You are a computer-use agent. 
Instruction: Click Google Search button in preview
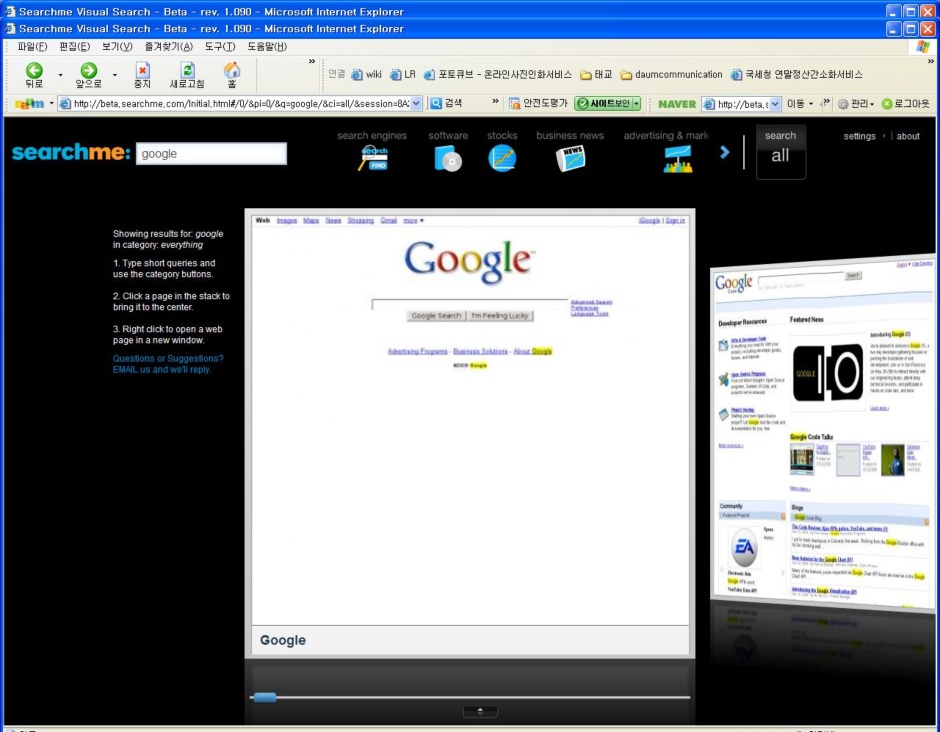[436, 315]
